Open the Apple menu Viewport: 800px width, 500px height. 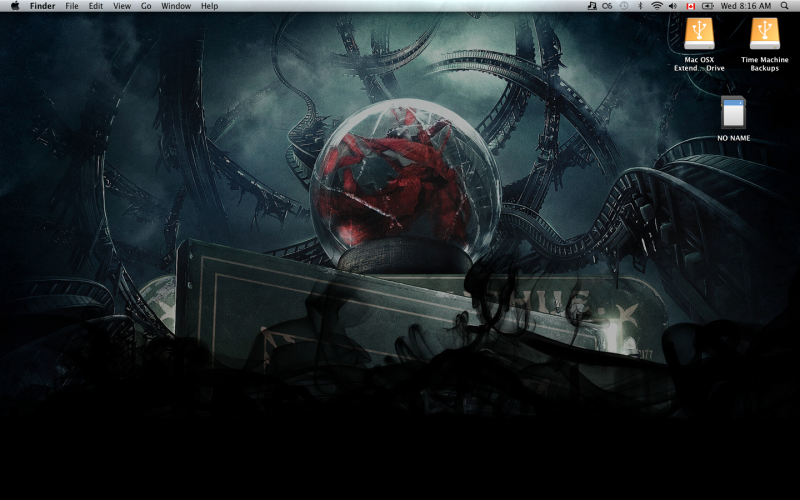click(15, 6)
